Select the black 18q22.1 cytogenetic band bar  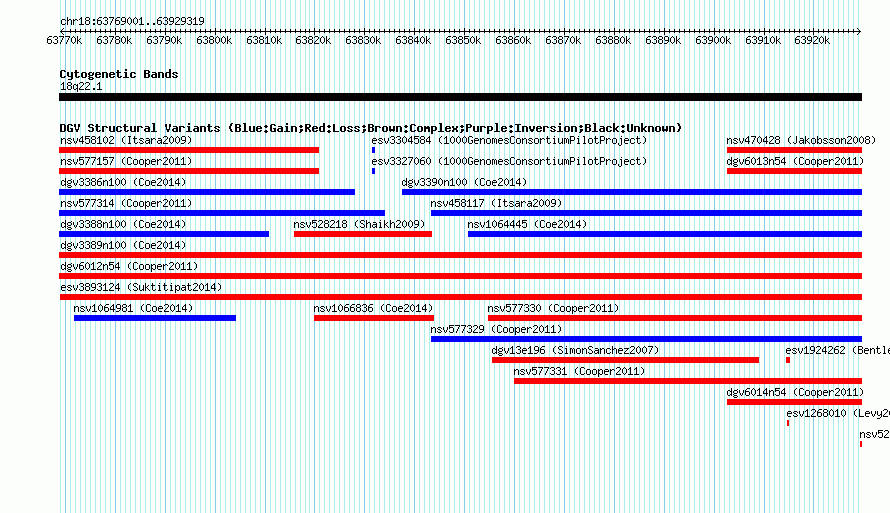460,97
